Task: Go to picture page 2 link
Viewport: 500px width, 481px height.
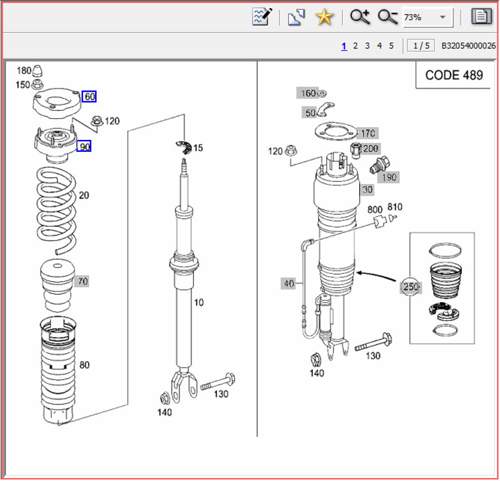Action: [x=355, y=45]
